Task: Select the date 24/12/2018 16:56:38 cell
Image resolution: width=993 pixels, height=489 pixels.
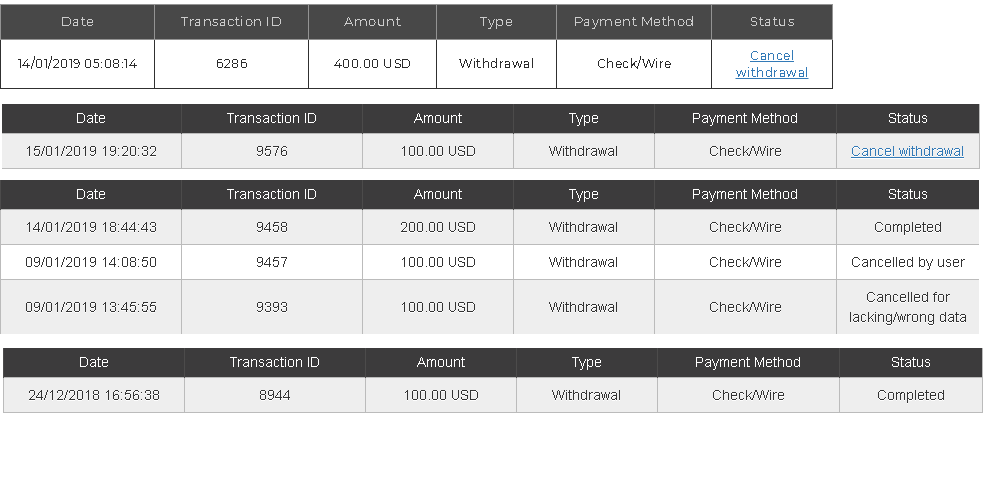Action: (x=94, y=395)
